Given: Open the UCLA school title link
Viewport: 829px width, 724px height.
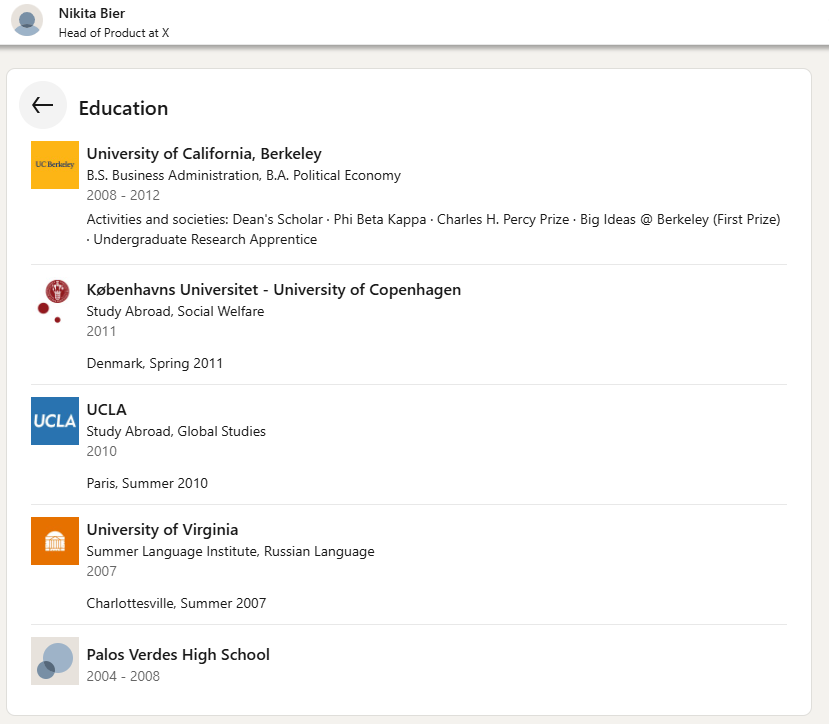Looking at the screenshot, I should pyautogui.click(x=107, y=410).
